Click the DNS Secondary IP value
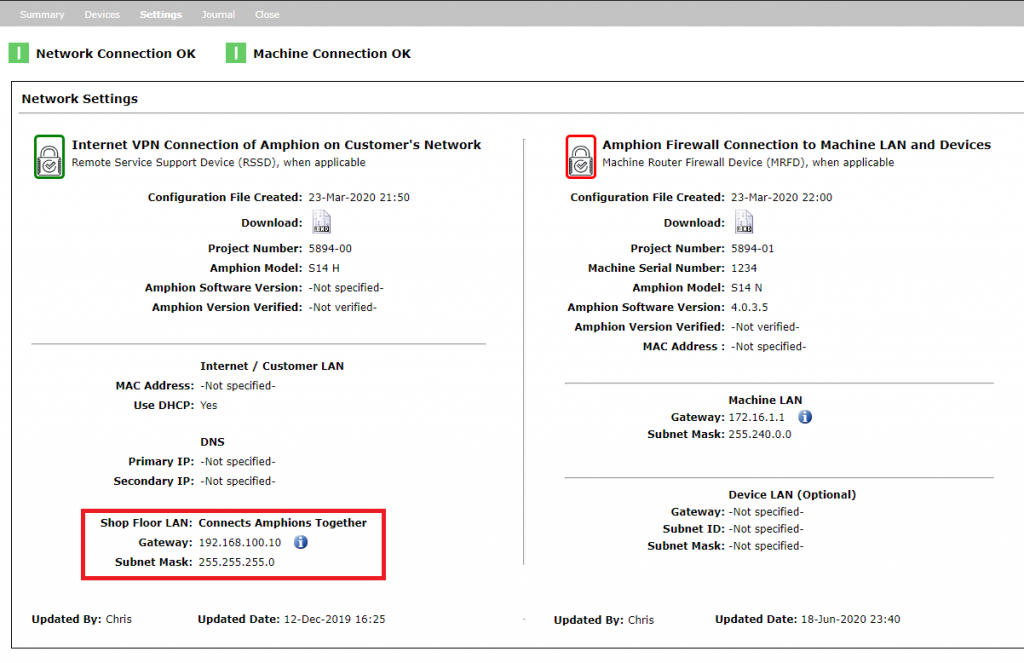This screenshot has width=1024, height=663. (238, 481)
